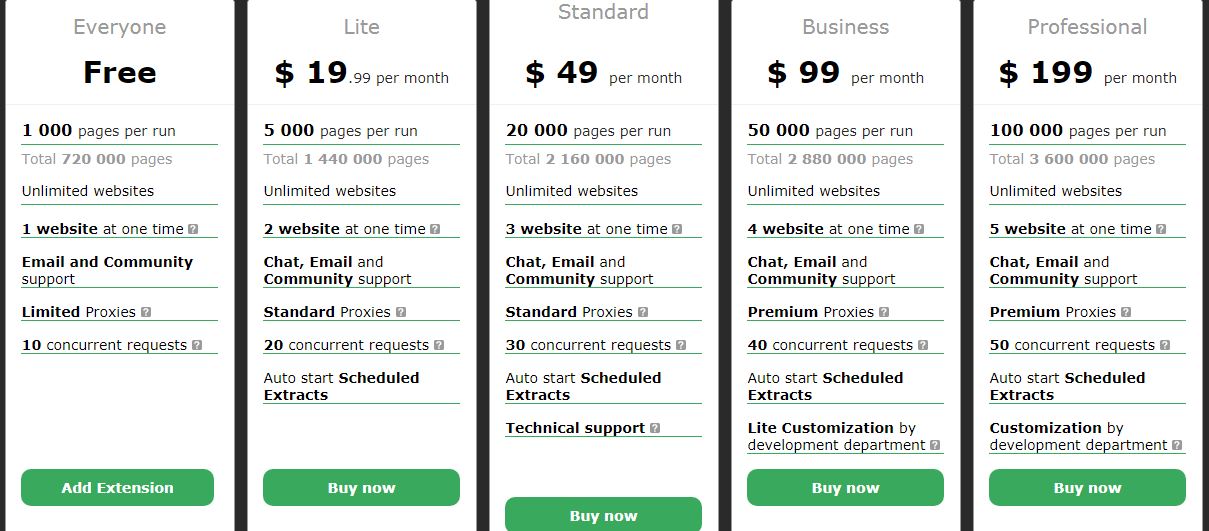Click help icon next to 3 website at one time
The image size is (1209, 531).
tap(677, 229)
